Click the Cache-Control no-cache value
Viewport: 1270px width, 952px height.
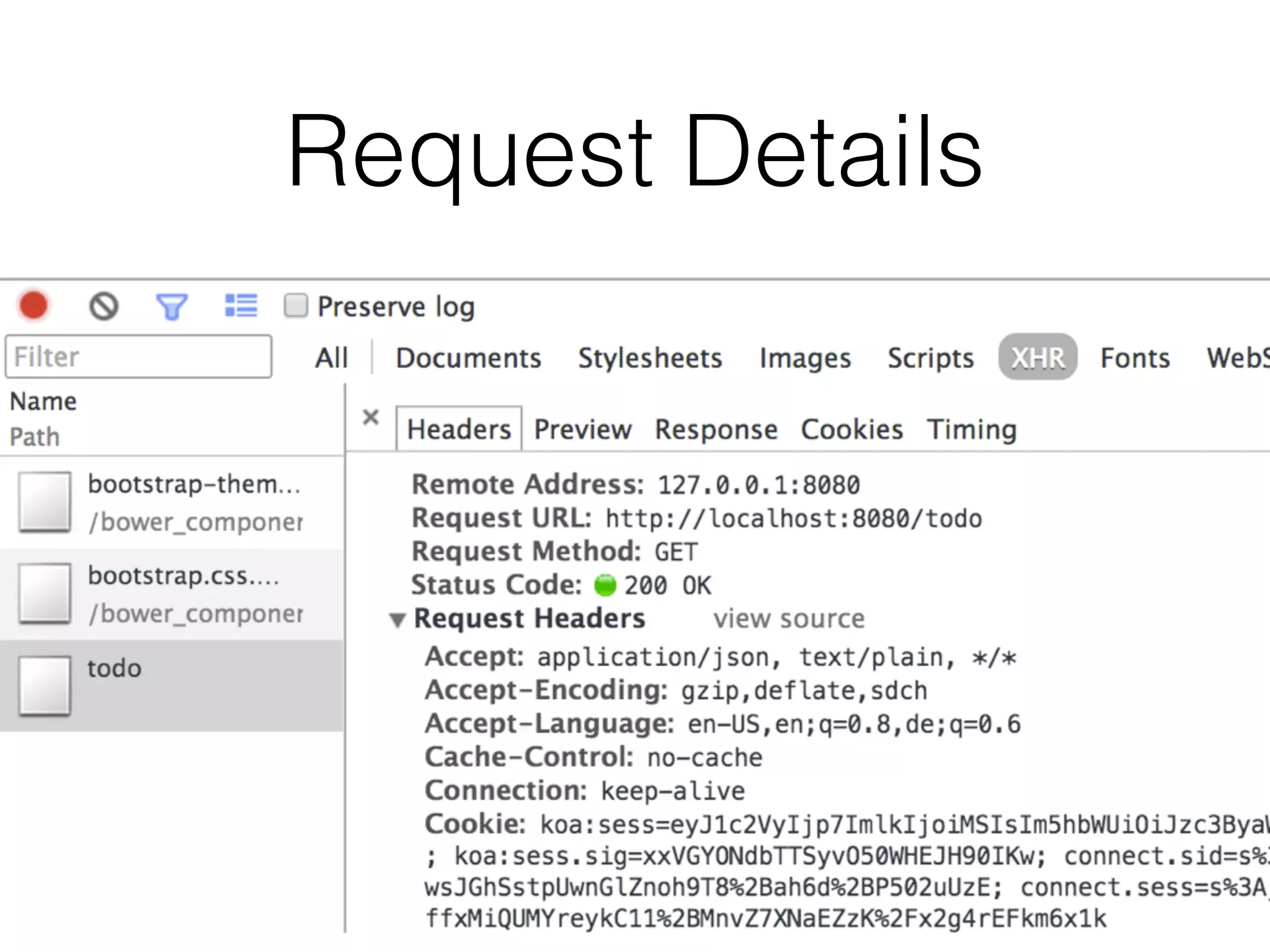[x=705, y=758]
